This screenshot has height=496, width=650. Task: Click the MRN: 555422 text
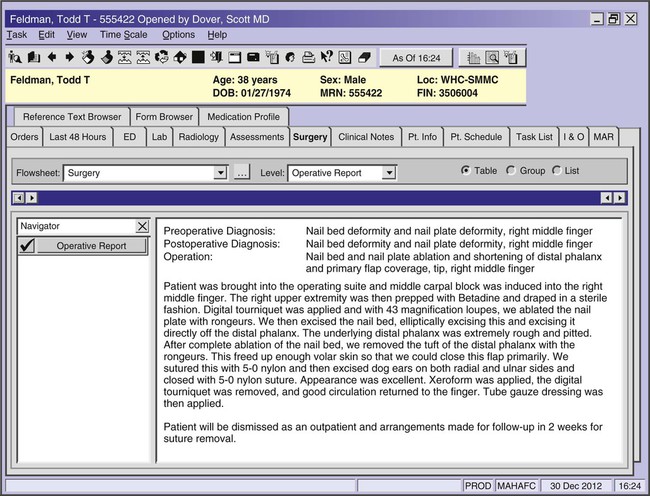[351, 93]
